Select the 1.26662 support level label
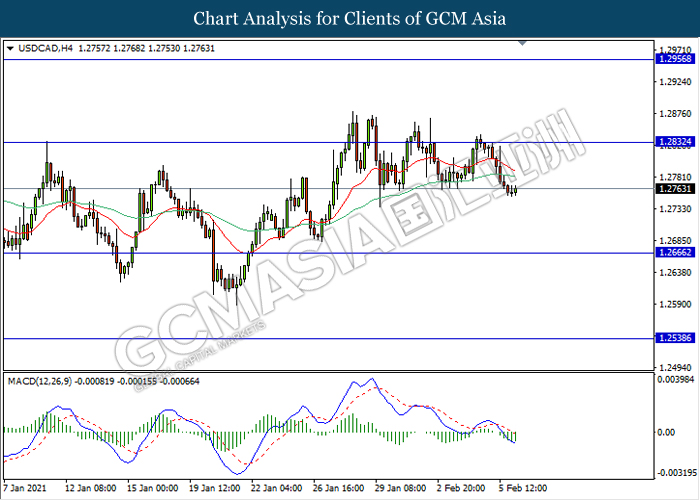Image resolution: width=700 pixels, height=500 pixels. [x=675, y=253]
